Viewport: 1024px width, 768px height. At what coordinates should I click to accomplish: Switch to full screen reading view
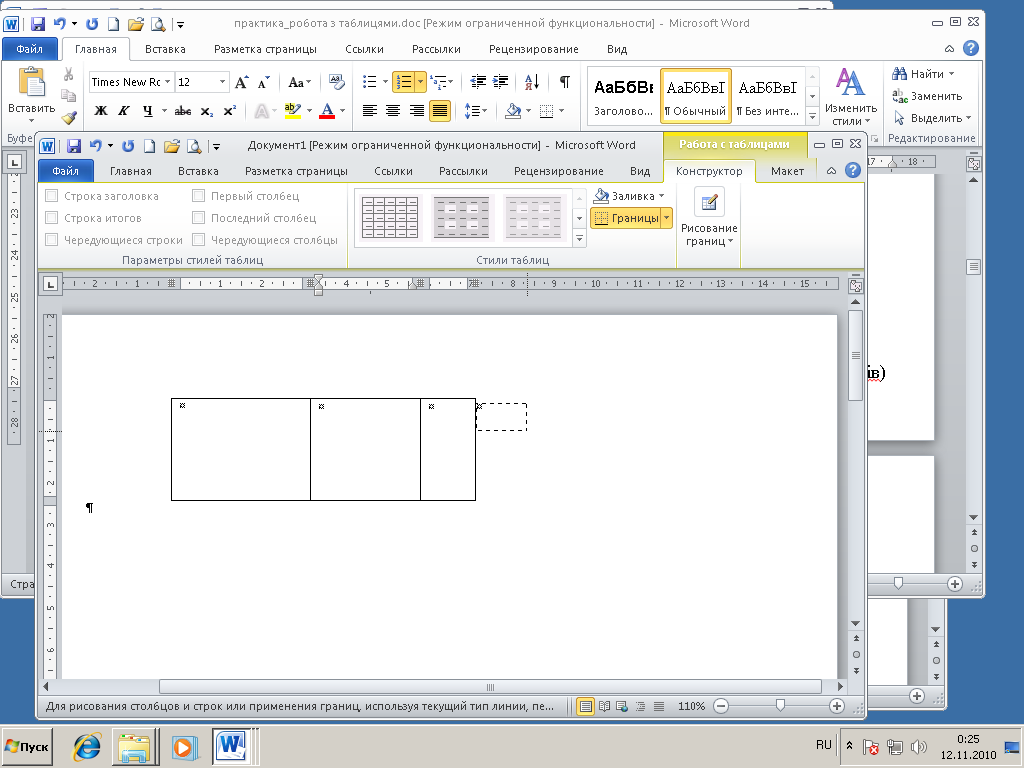(605, 706)
